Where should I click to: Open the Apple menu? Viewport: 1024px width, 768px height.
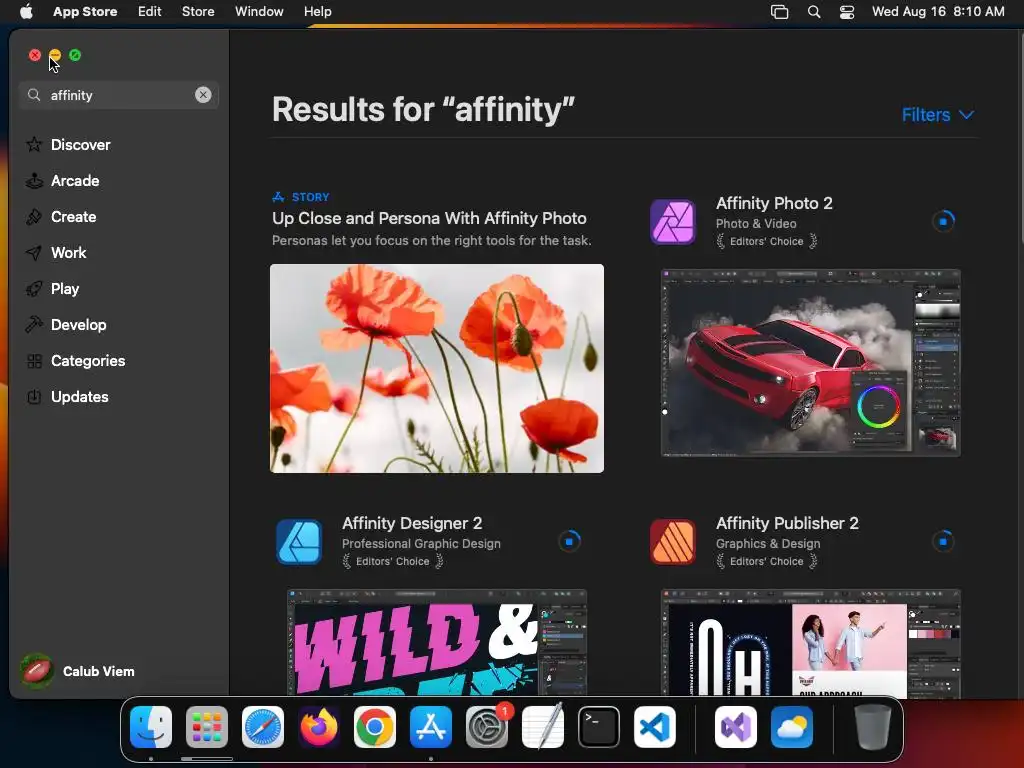26,12
